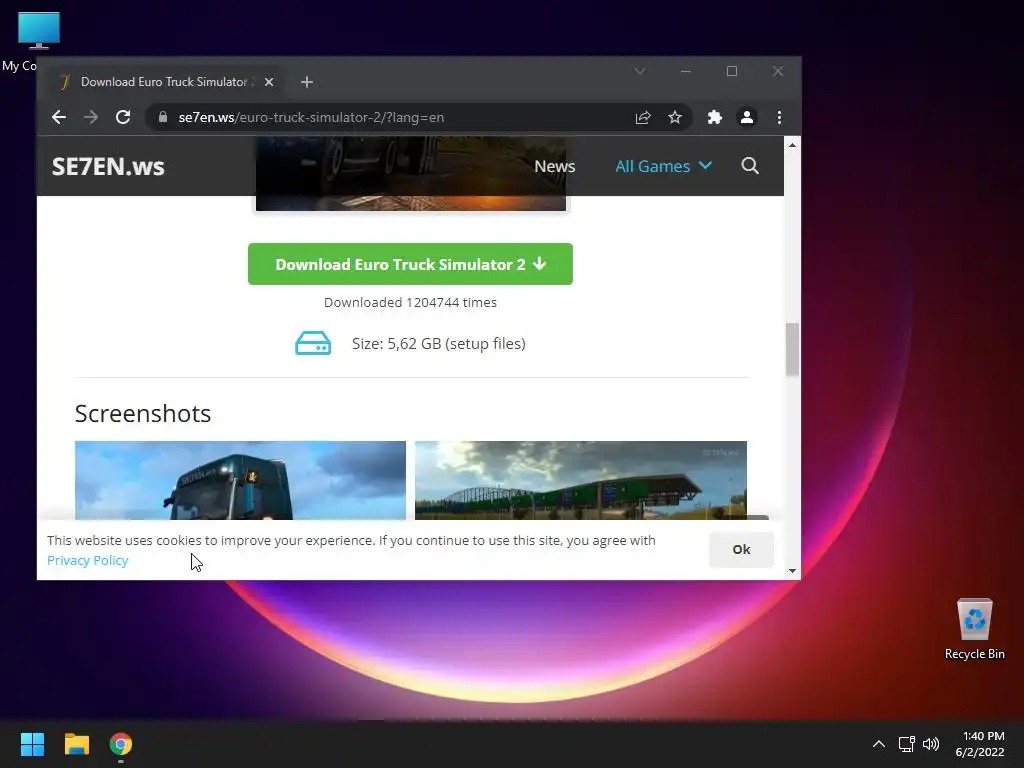Viewport: 1024px width, 768px height.
Task: Click the page scrollbar thumb
Action: 792,349
